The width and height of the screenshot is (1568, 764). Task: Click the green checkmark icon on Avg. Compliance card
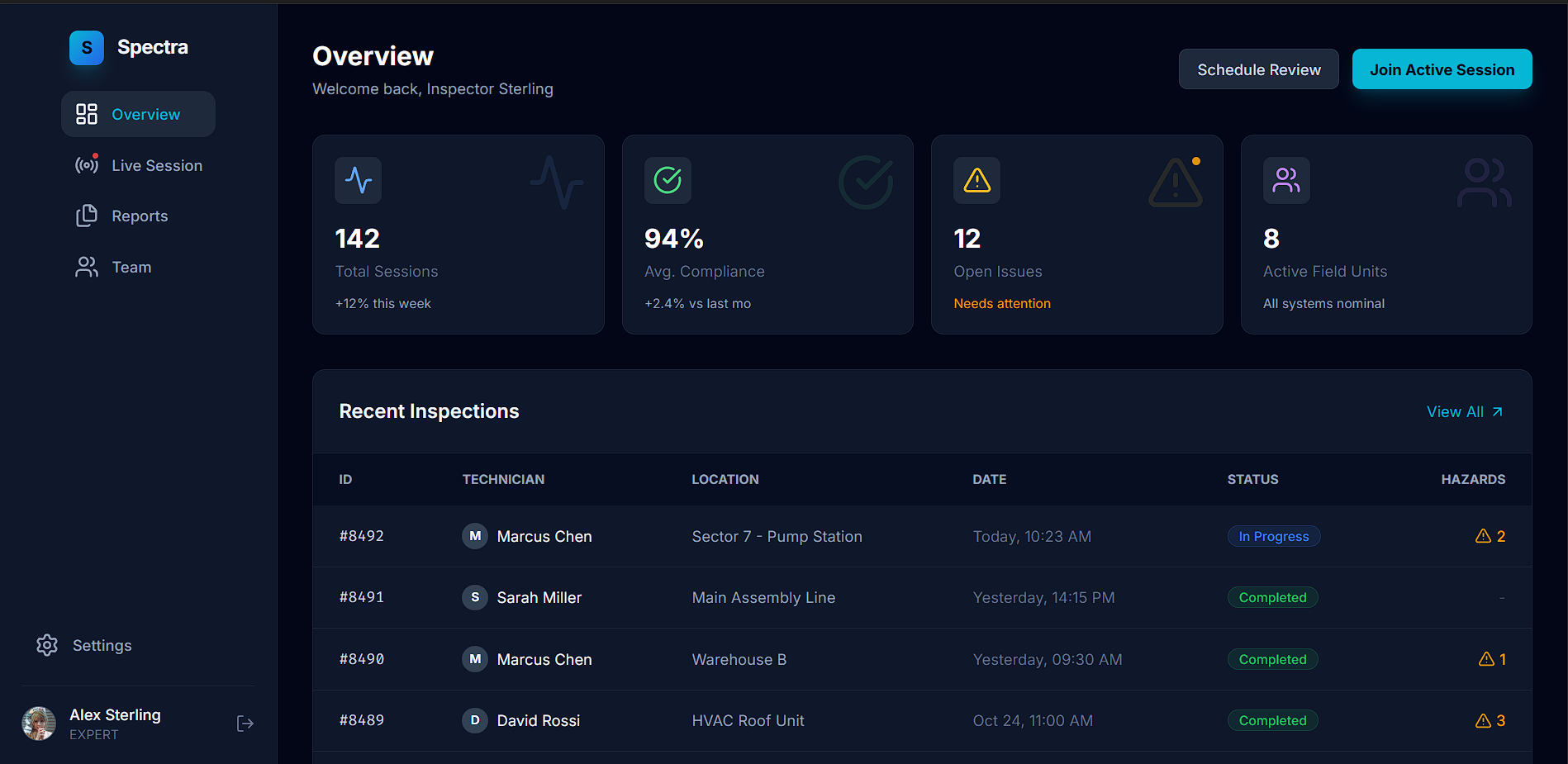point(668,180)
